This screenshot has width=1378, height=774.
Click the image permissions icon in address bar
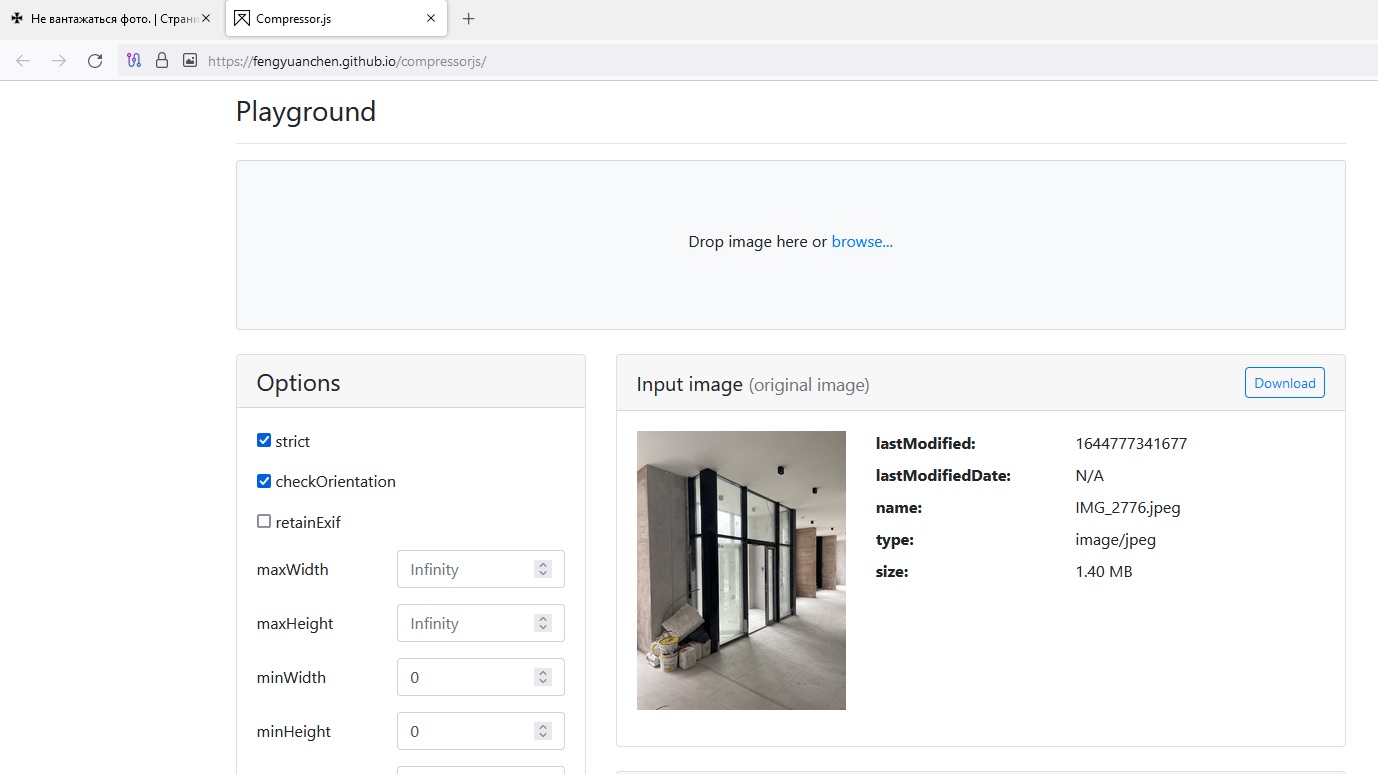190,61
